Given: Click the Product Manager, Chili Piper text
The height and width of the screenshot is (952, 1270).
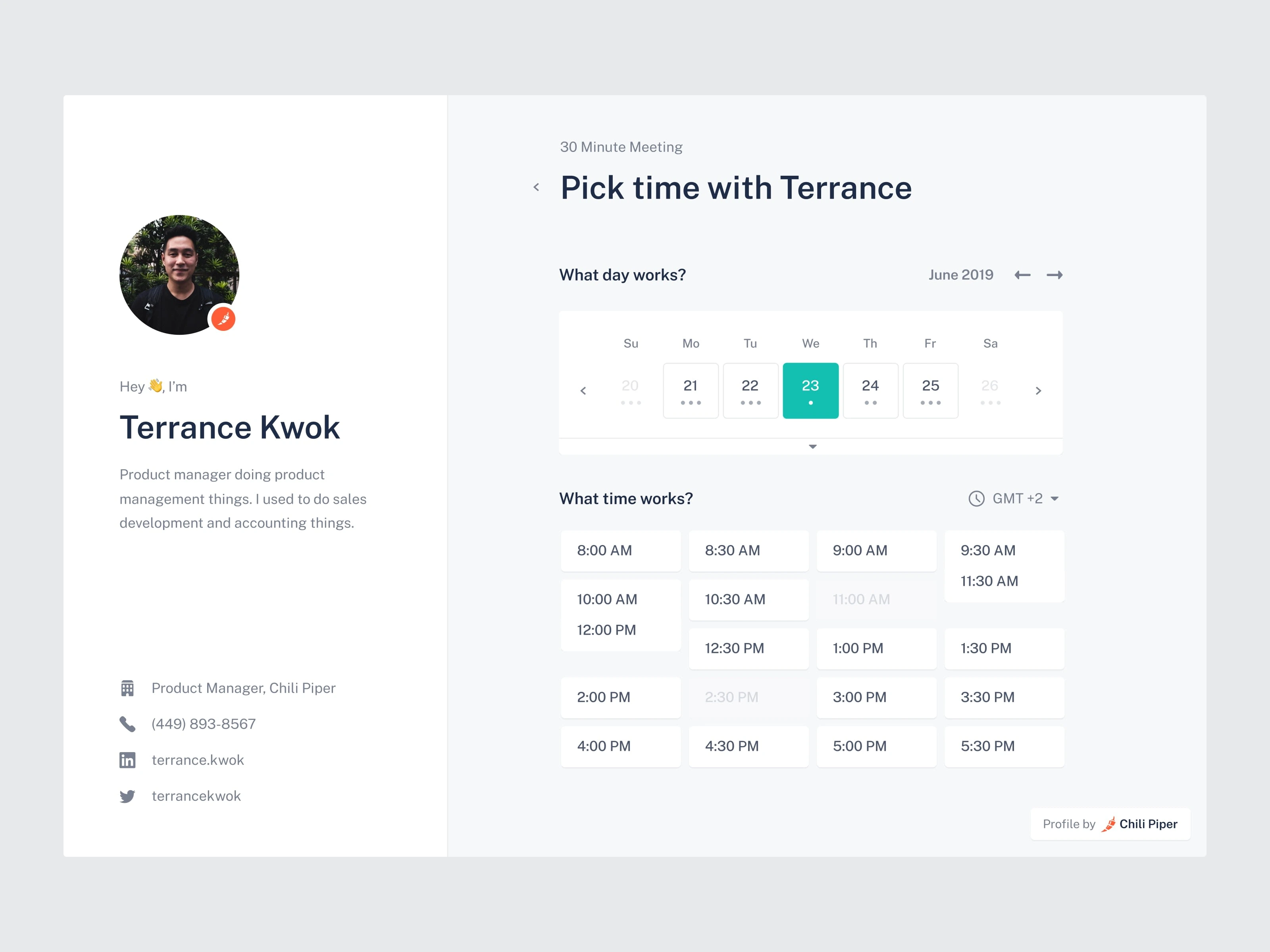Looking at the screenshot, I should coord(243,688).
